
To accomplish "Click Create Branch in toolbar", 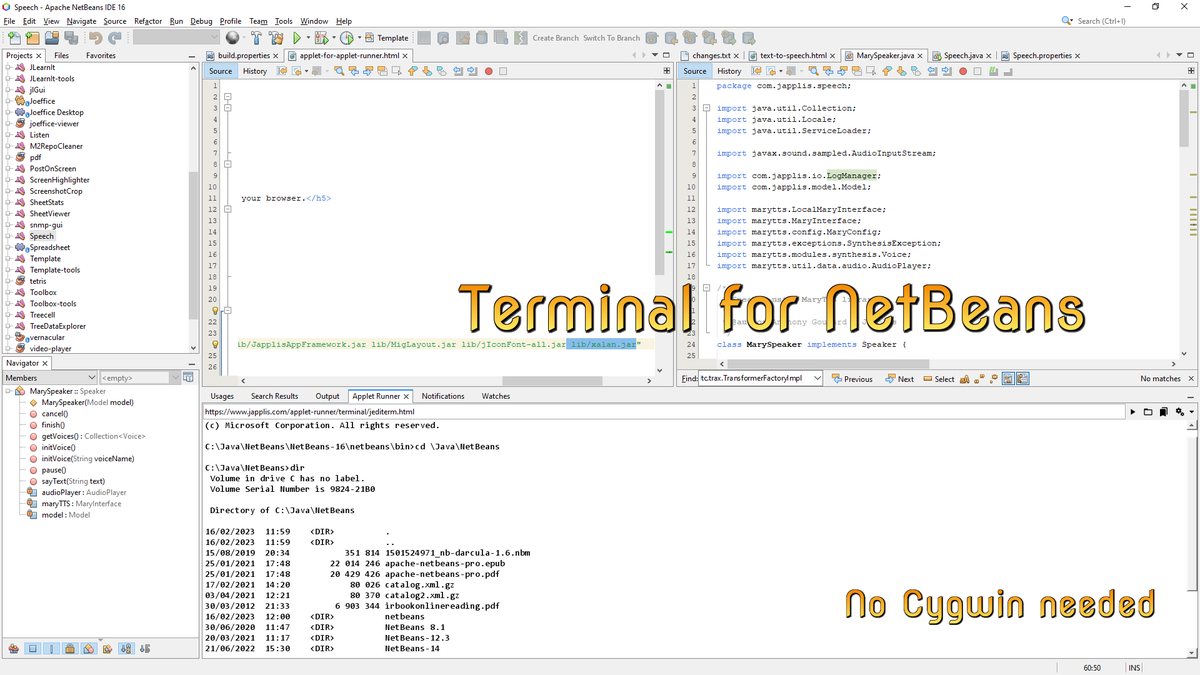I will (555, 38).
